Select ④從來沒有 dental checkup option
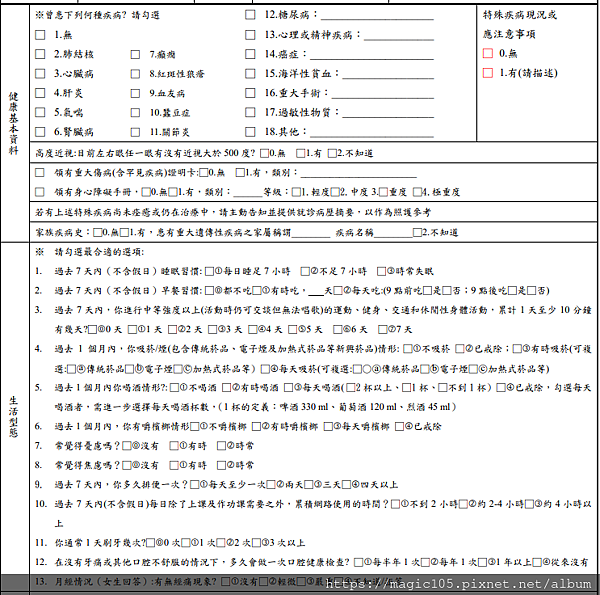Screen dimensions: 600x595 click(537, 562)
